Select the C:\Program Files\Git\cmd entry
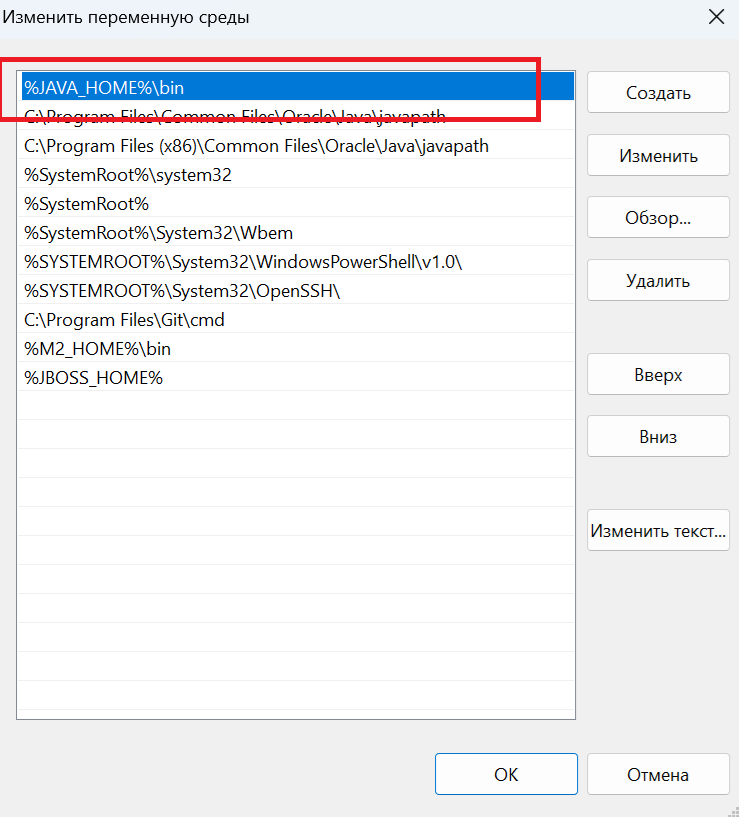This screenshot has width=739, height=819. [x=124, y=320]
